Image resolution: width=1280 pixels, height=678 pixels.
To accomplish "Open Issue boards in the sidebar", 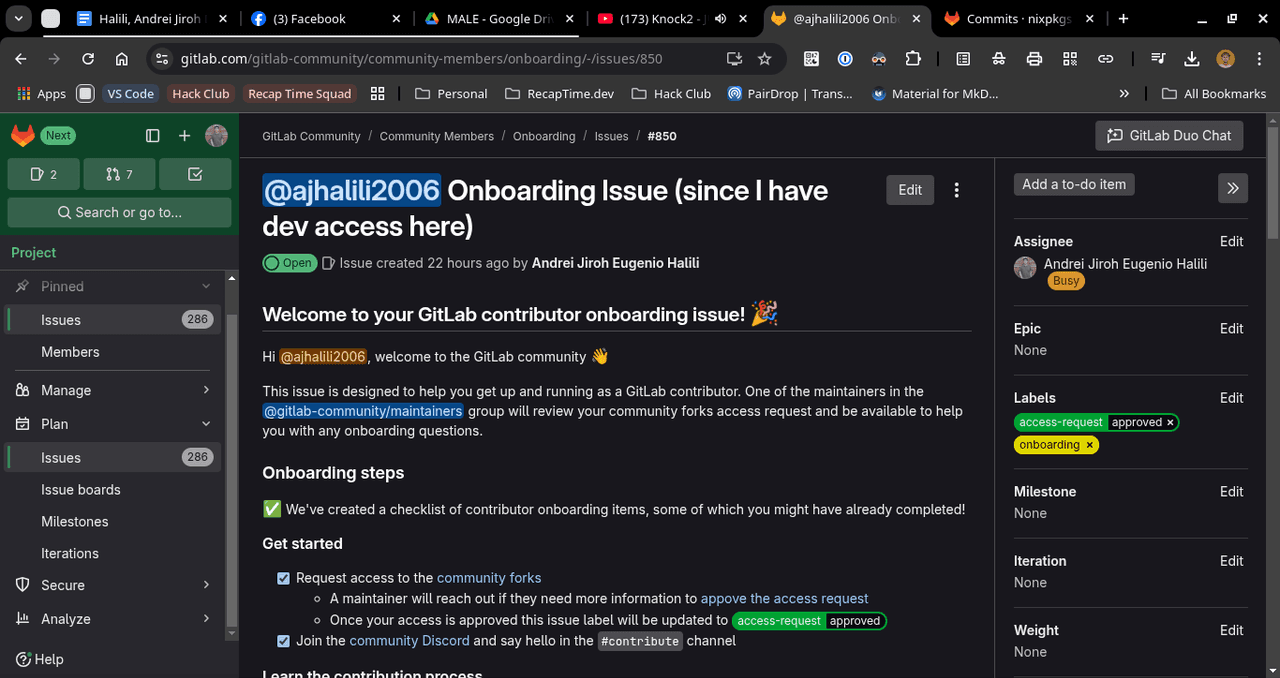I will (114, 490).
